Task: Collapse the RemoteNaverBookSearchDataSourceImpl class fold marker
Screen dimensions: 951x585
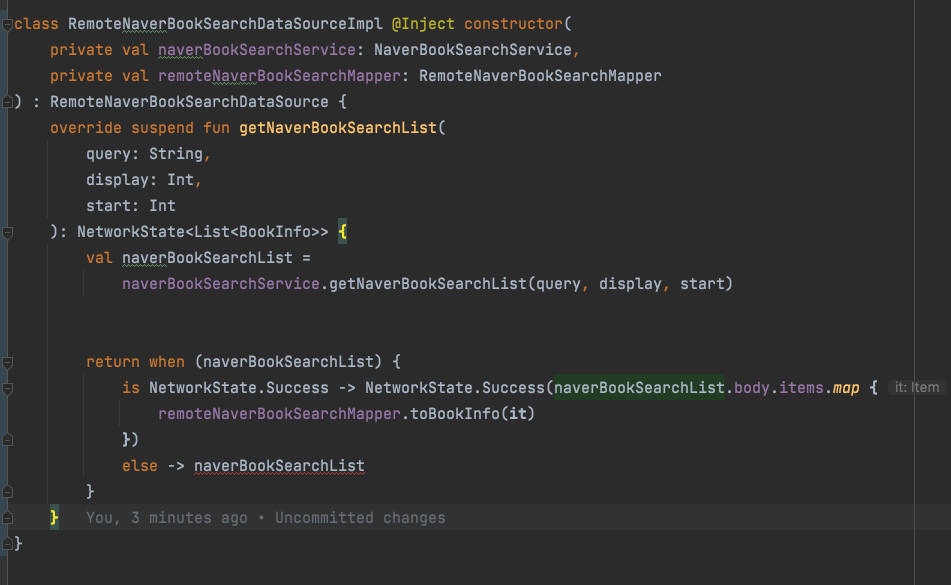Action: click(7, 25)
